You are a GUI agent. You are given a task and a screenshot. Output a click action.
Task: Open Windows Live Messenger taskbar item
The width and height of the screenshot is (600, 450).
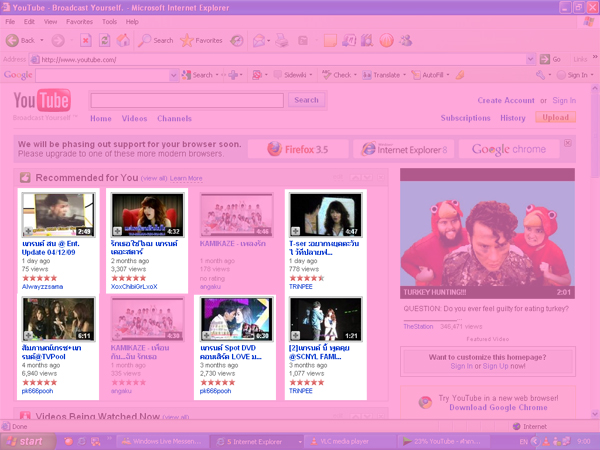click(x=162, y=442)
